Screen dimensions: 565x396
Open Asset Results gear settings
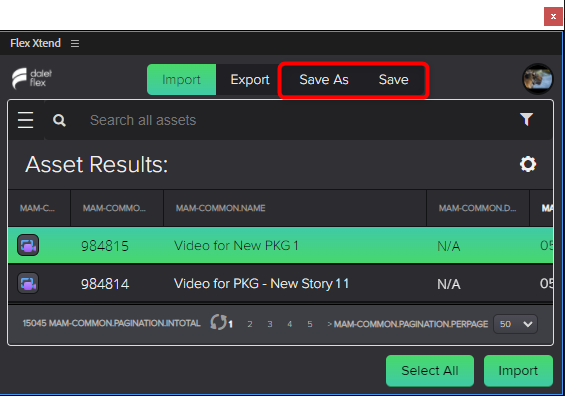[528, 164]
